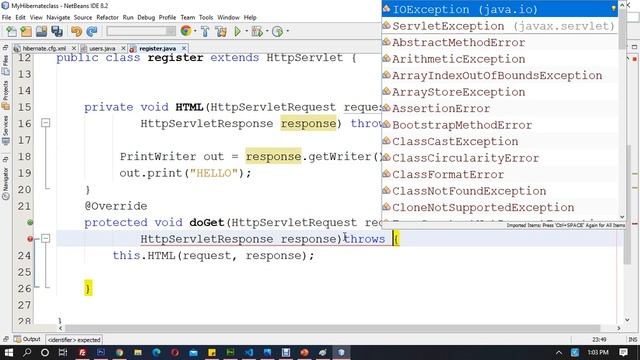Screen dimensions: 640x360
Task: Redo the last undone edit
Action: point(92,31)
